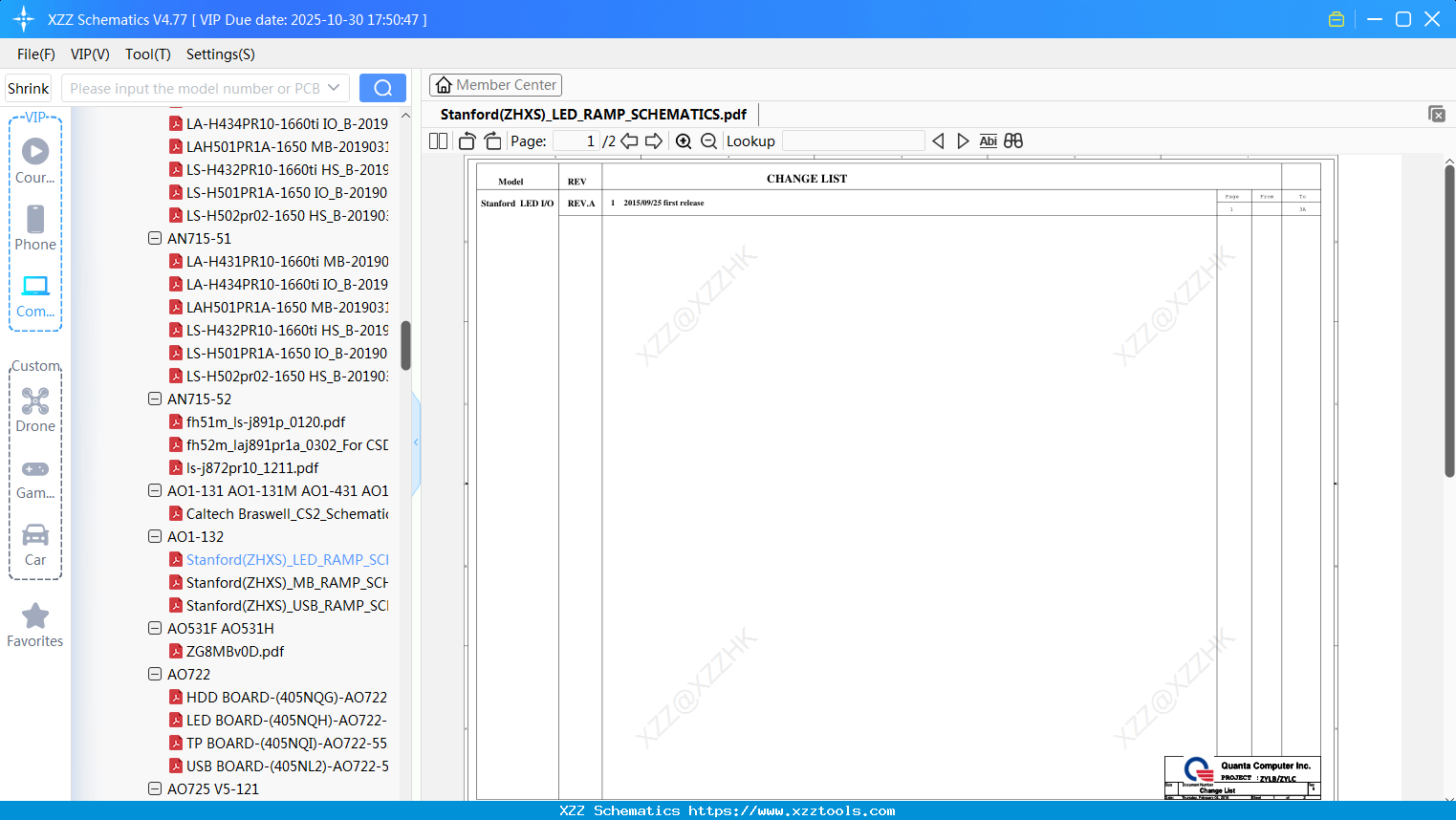Open the model number dropdown arrow
This screenshot has width=1456, height=820.
[334, 88]
